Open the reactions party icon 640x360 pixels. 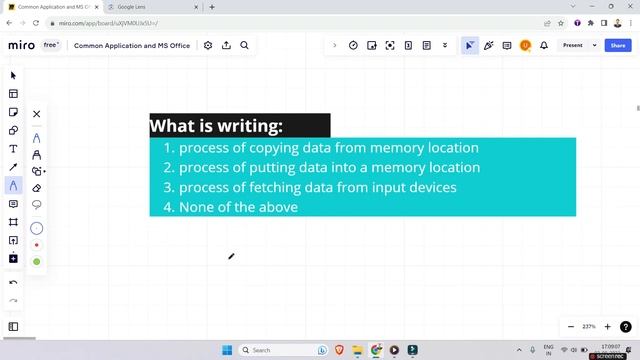click(x=488, y=45)
